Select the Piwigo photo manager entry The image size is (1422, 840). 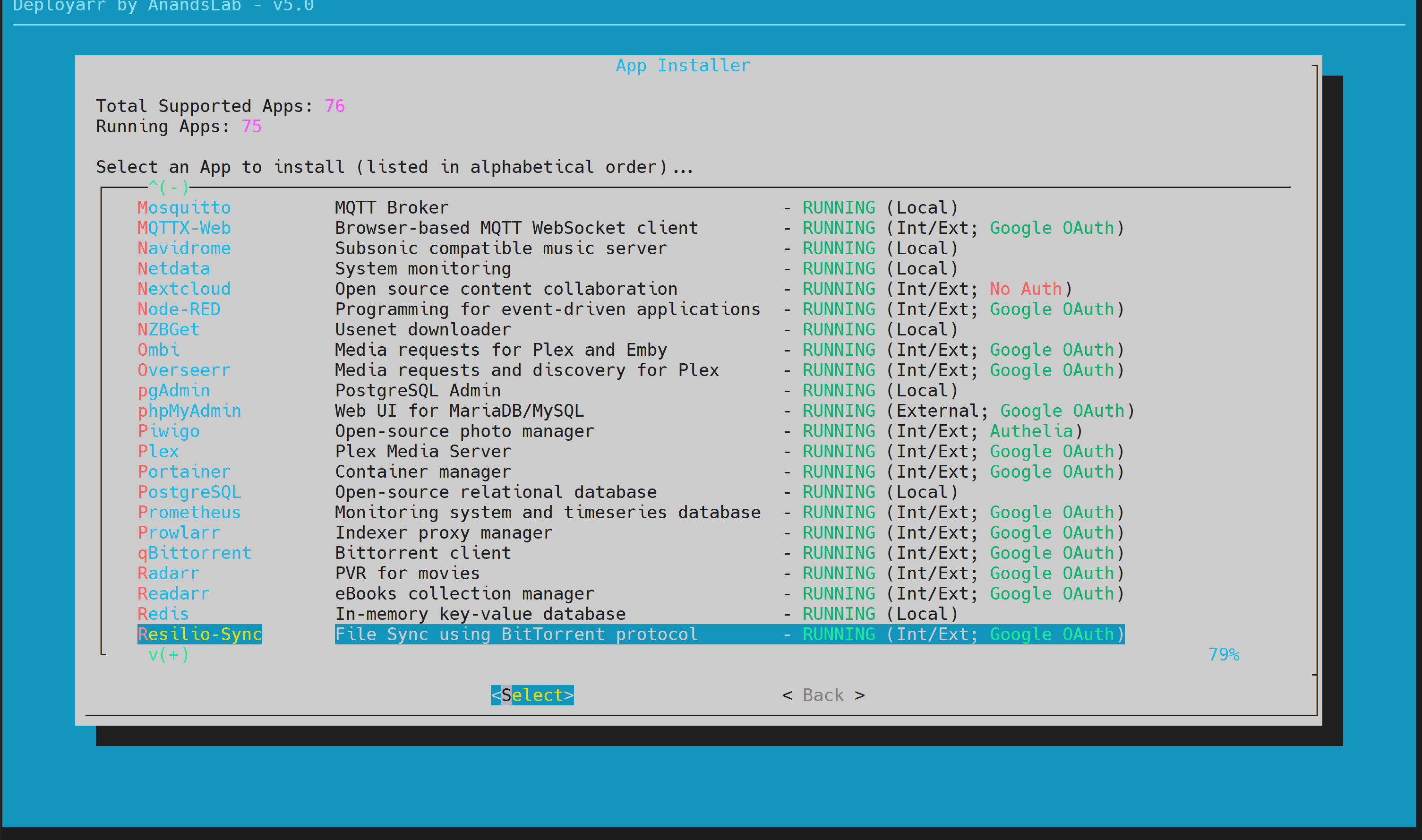point(168,431)
